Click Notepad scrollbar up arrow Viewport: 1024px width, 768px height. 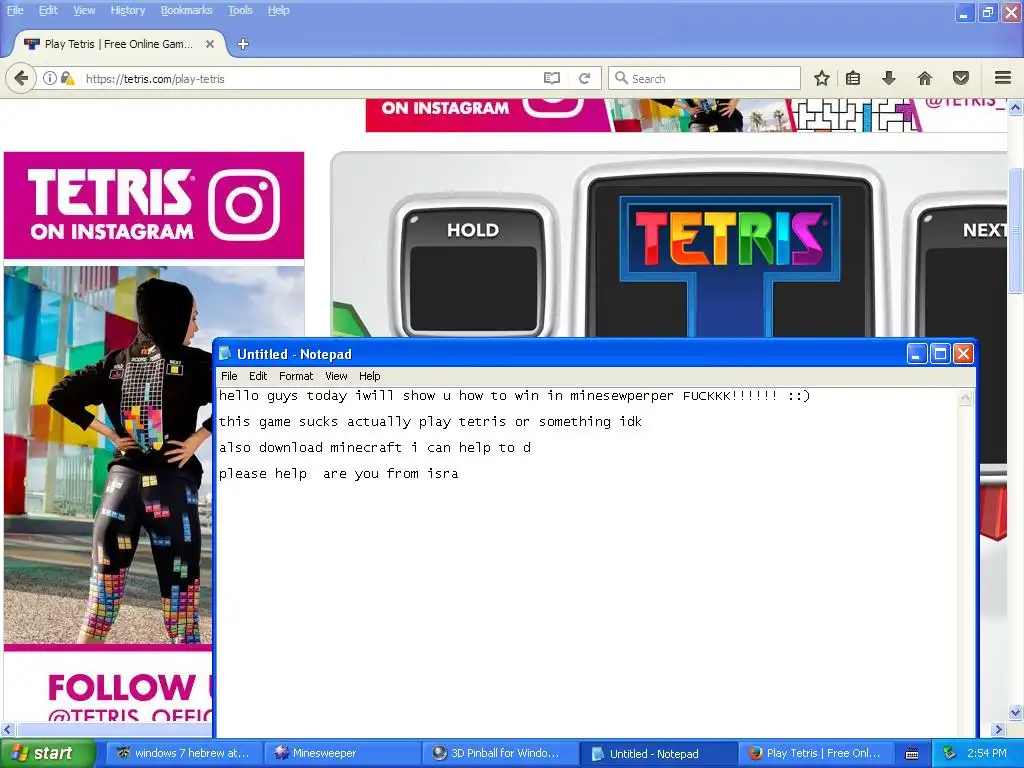click(x=965, y=397)
